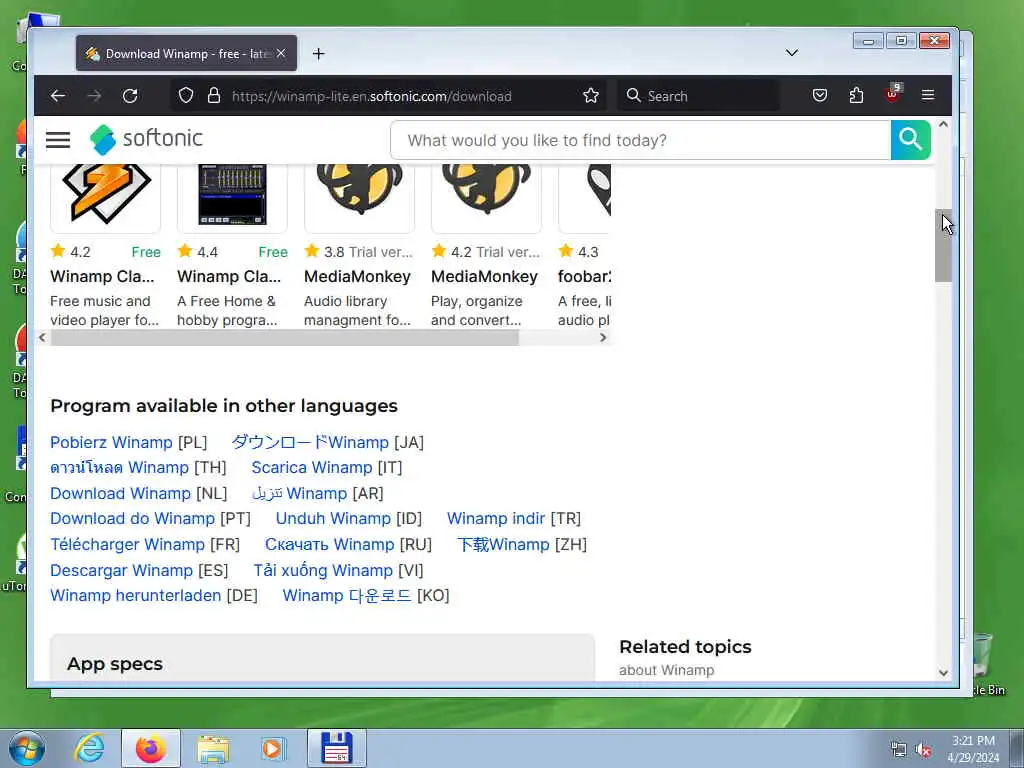This screenshot has height=768, width=1024.
Task: Go back with the browser back arrow
Action: [58, 96]
